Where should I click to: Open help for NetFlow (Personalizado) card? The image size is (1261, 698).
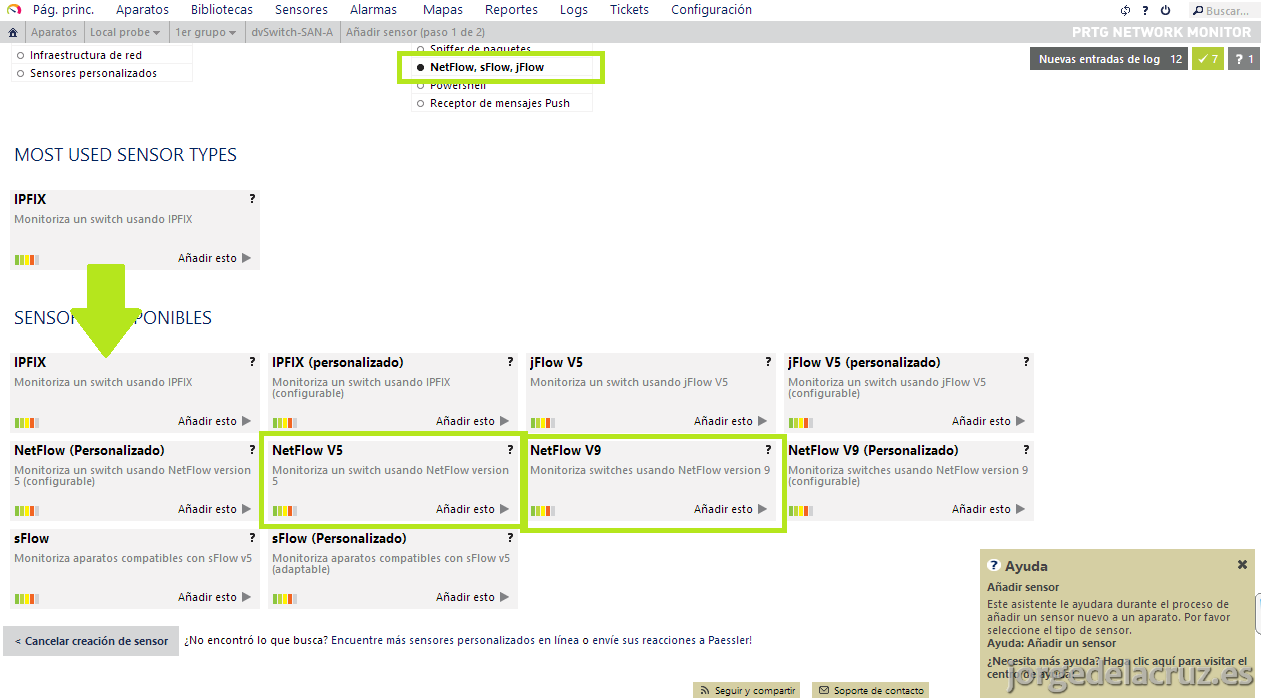pos(252,450)
